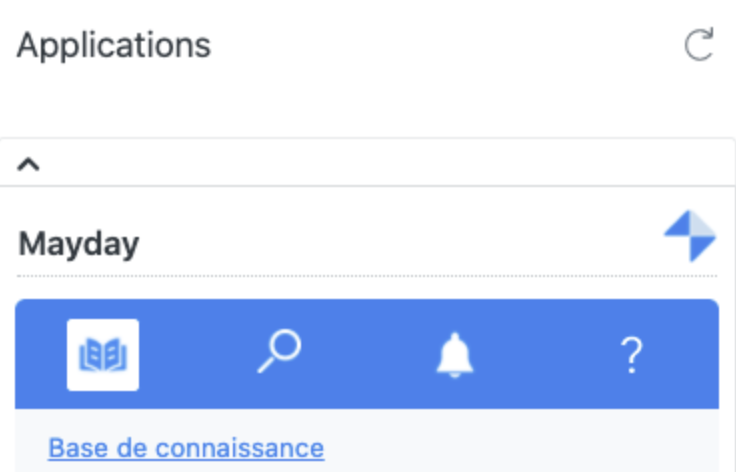This screenshot has width=736, height=472.
Task: Show notifications via the bell icon
Action: [x=455, y=355]
